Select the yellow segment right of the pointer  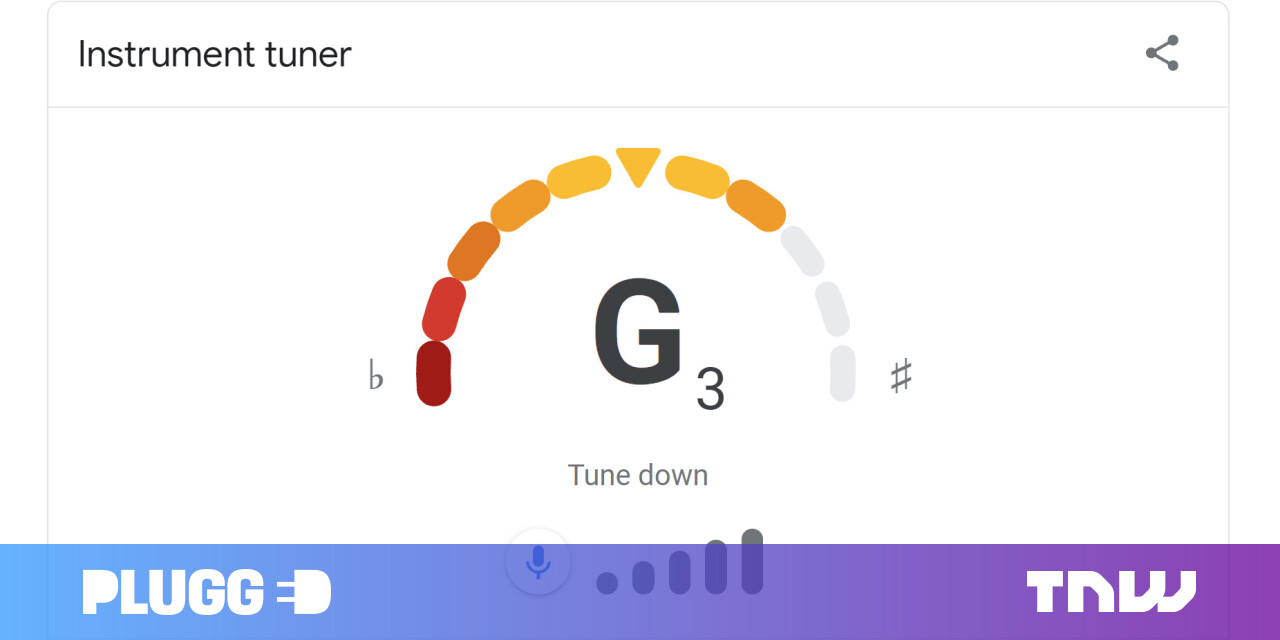[697, 177]
